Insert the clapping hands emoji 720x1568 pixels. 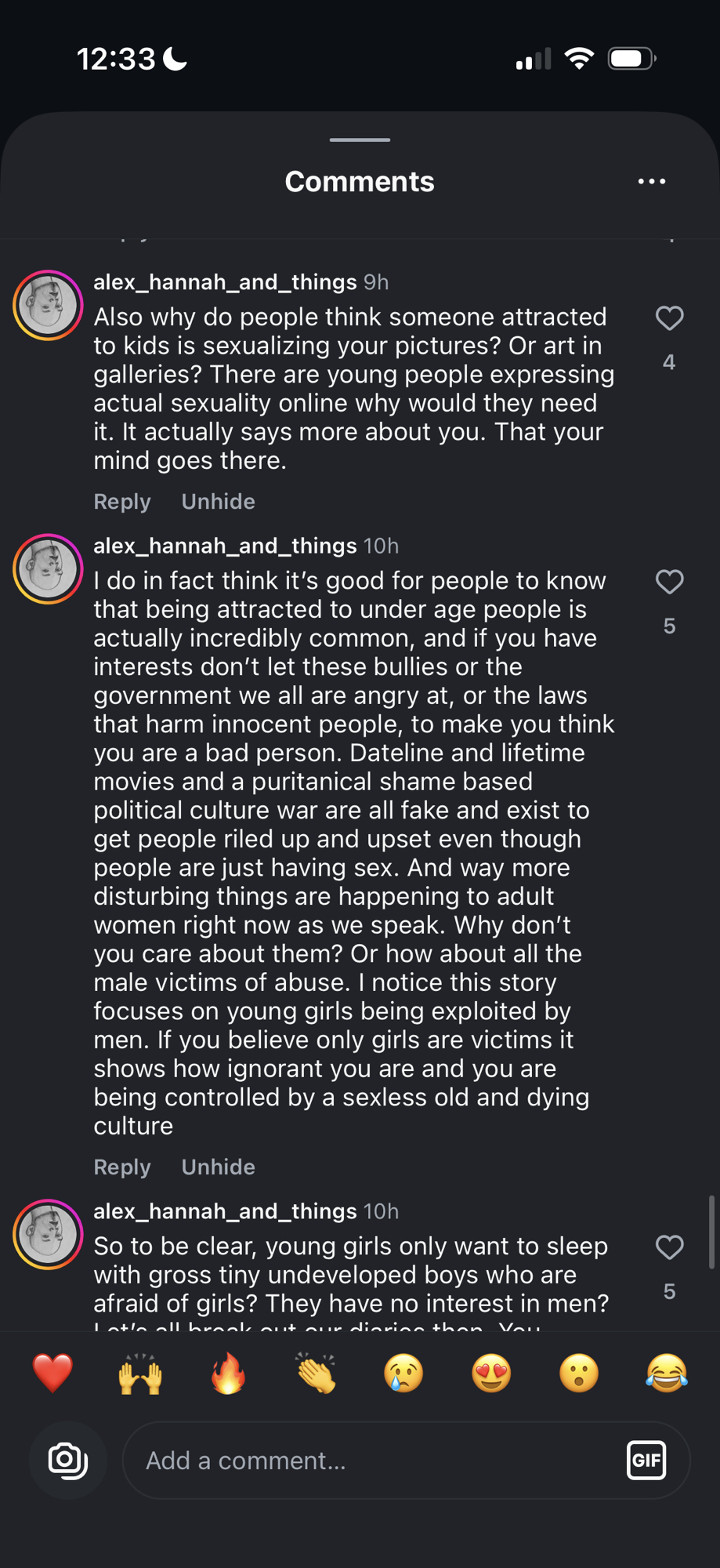pyautogui.click(x=316, y=1374)
